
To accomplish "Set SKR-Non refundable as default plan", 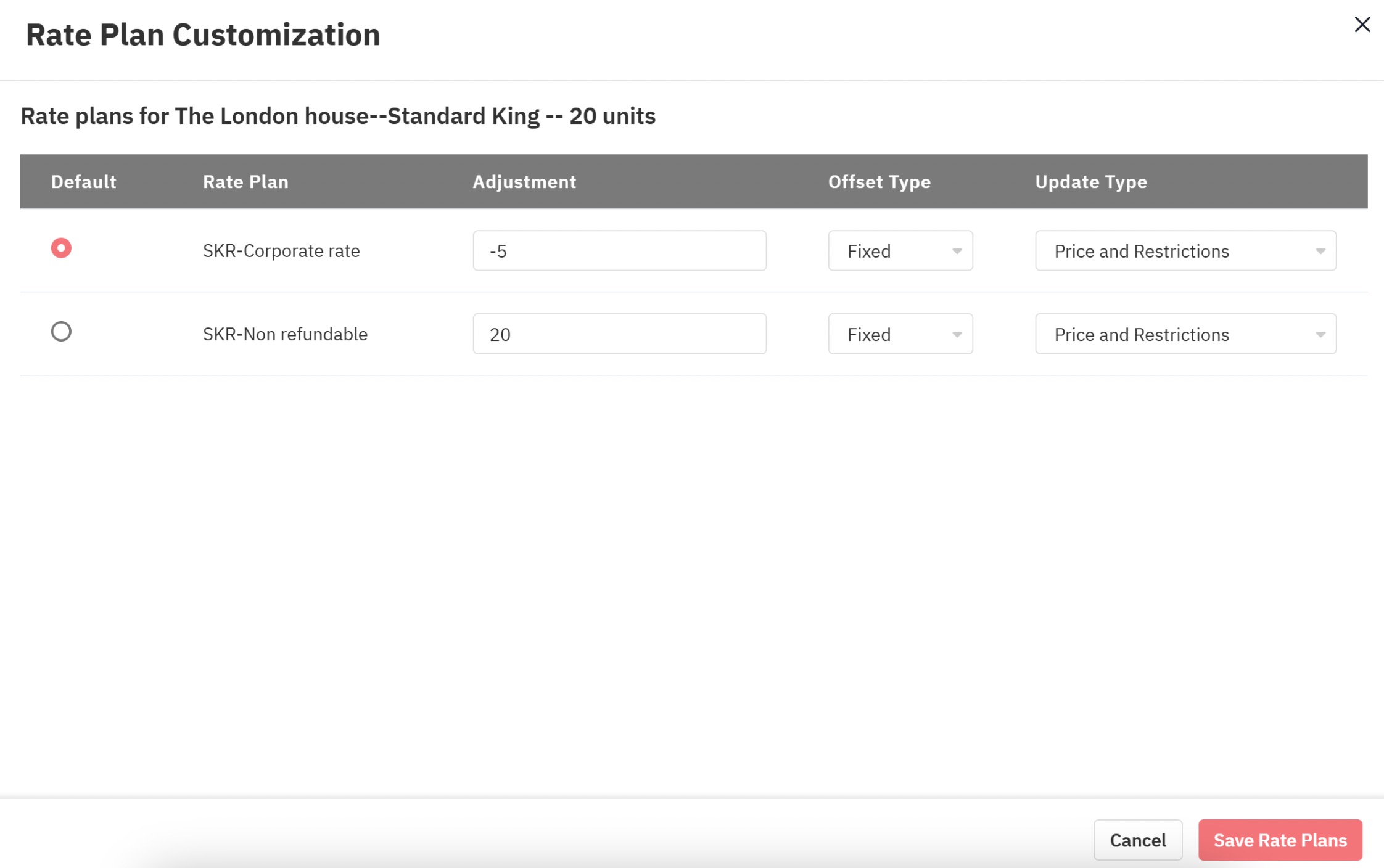I will (61, 332).
